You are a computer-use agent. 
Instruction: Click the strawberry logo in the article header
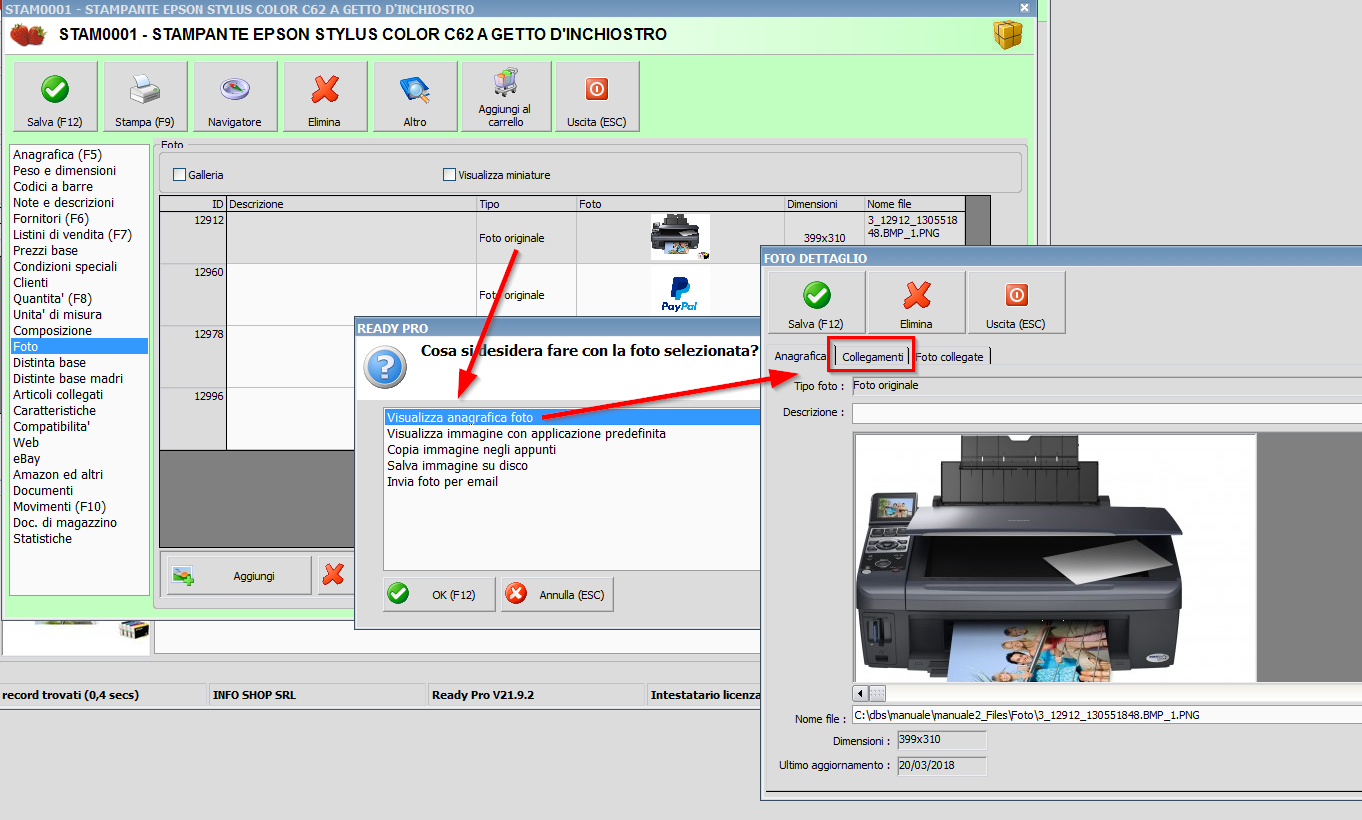(28, 35)
